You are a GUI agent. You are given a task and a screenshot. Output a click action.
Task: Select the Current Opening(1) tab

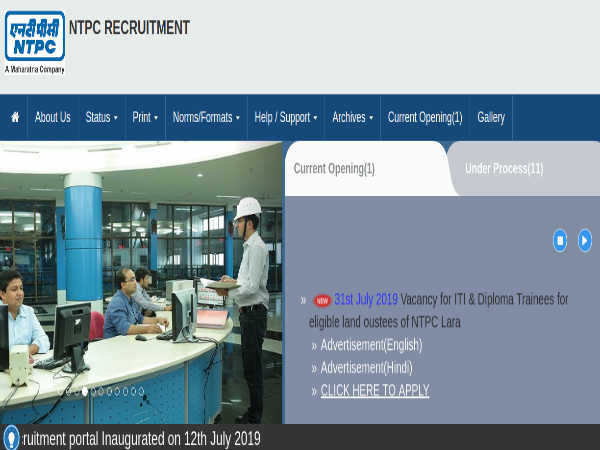coord(334,168)
